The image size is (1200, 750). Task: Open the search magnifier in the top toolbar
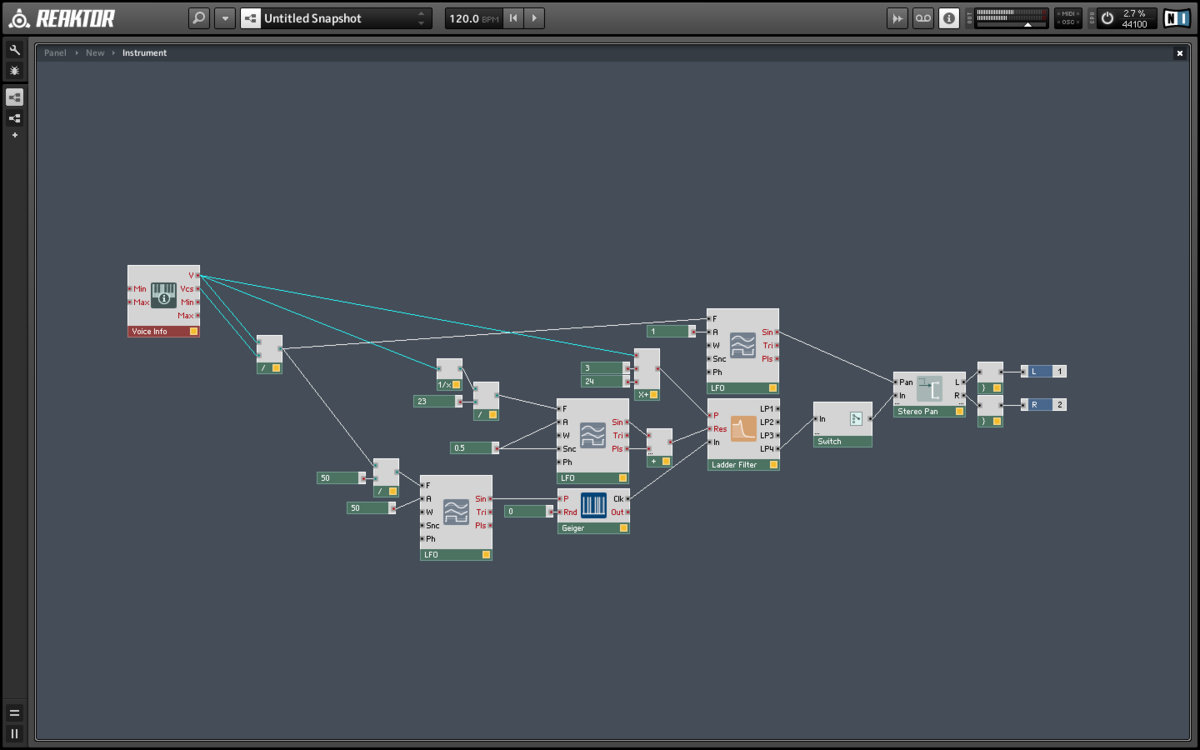(x=199, y=18)
